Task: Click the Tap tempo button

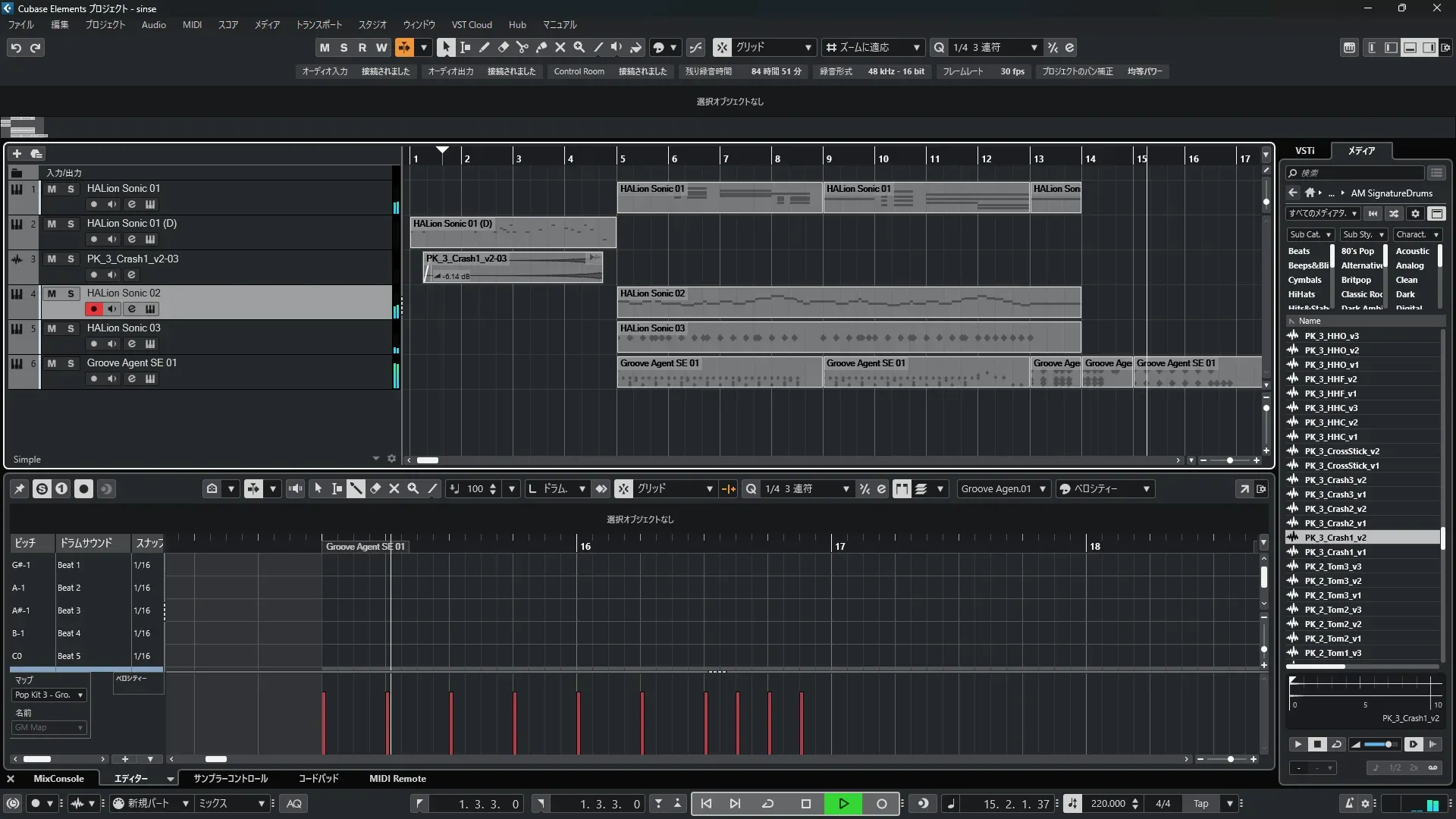Action: coord(1200,804)
